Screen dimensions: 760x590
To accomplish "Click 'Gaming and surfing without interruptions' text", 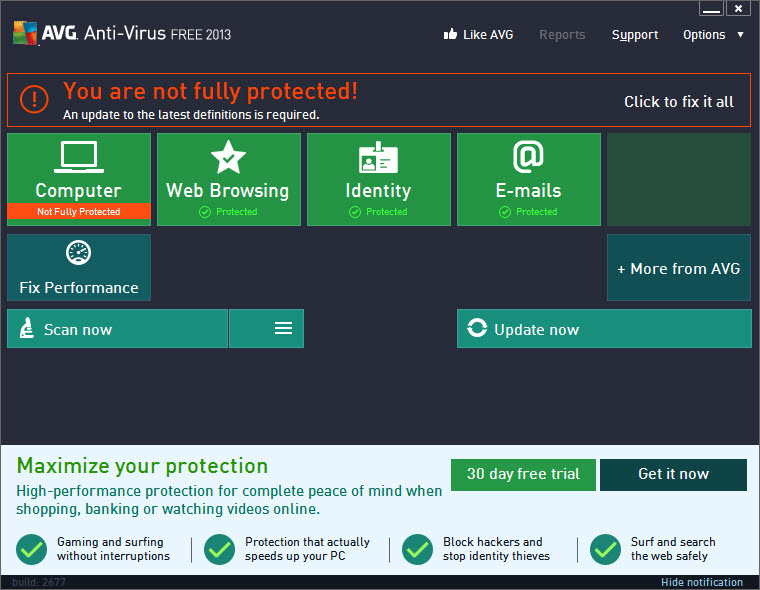I will point(113,549).
